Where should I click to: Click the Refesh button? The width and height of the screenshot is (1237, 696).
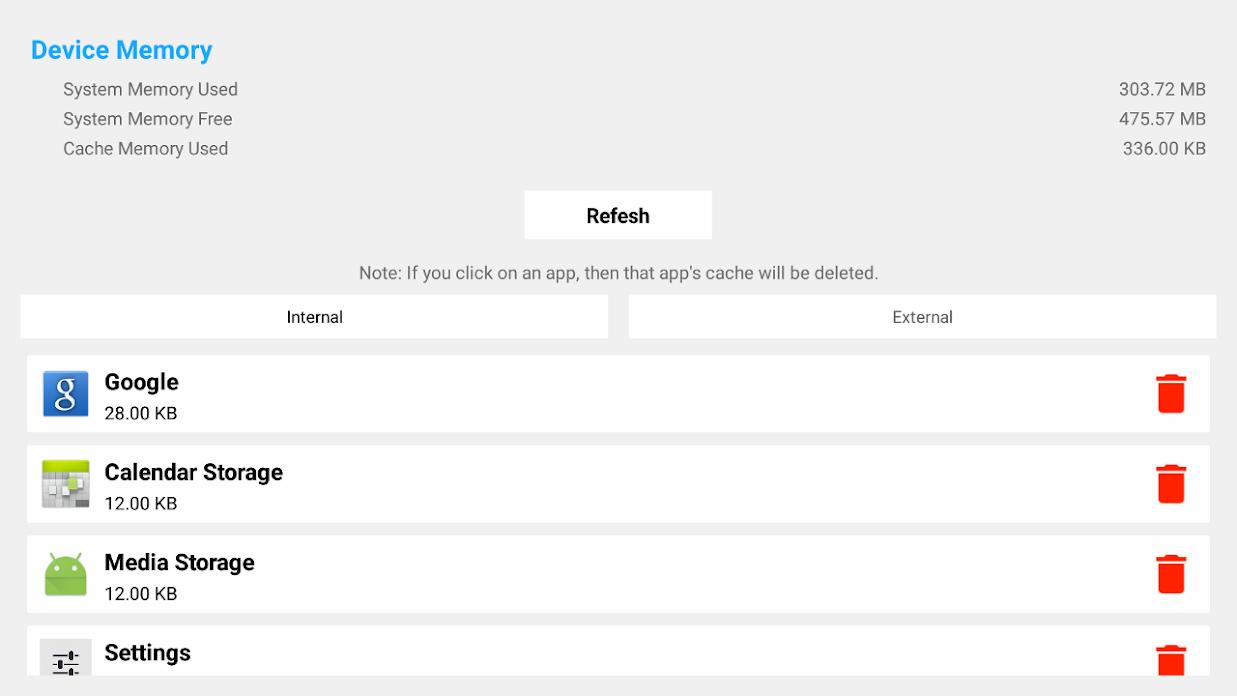click(x=618, y=215)
